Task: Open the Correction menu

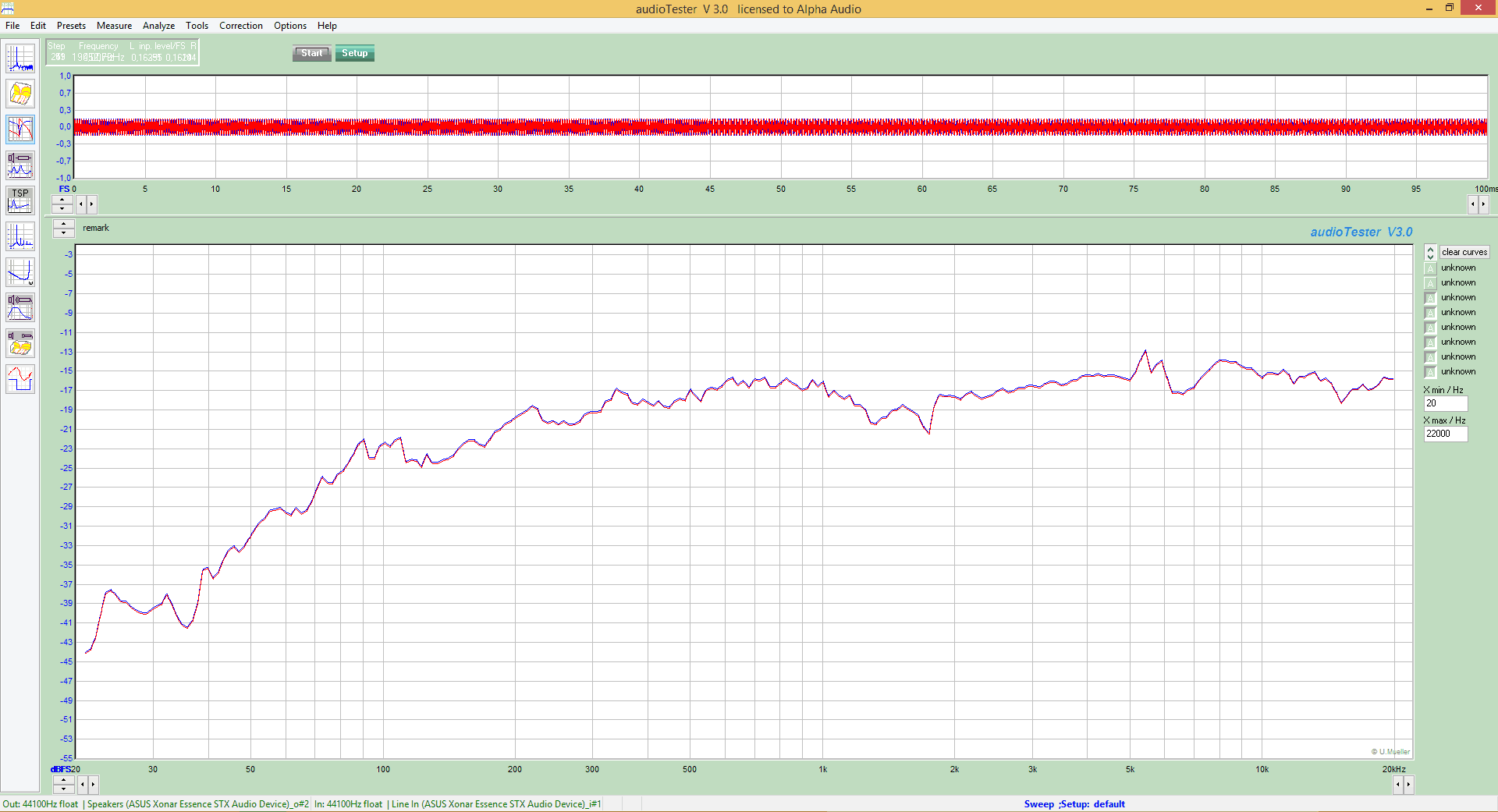Action: coord(241,26)
